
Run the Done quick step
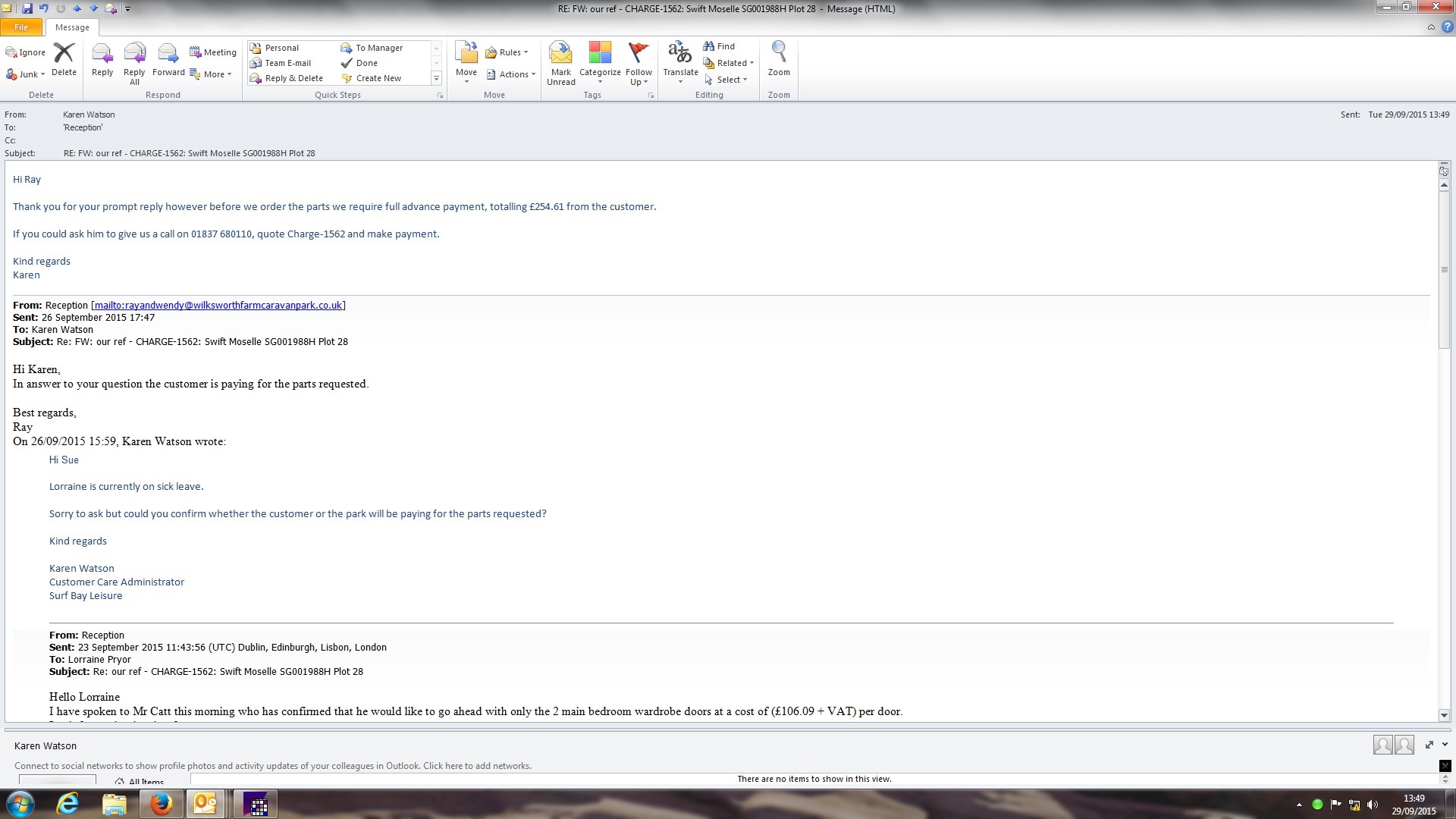click(366, 63)
